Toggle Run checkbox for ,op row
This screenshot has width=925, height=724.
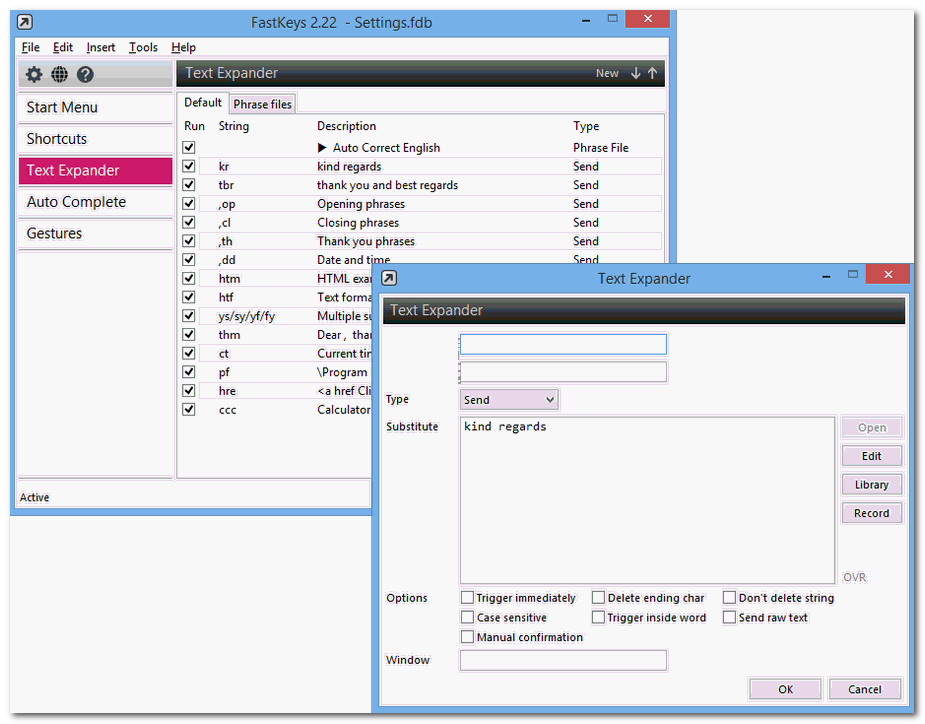pyautogui.click(x=189, y=204)
